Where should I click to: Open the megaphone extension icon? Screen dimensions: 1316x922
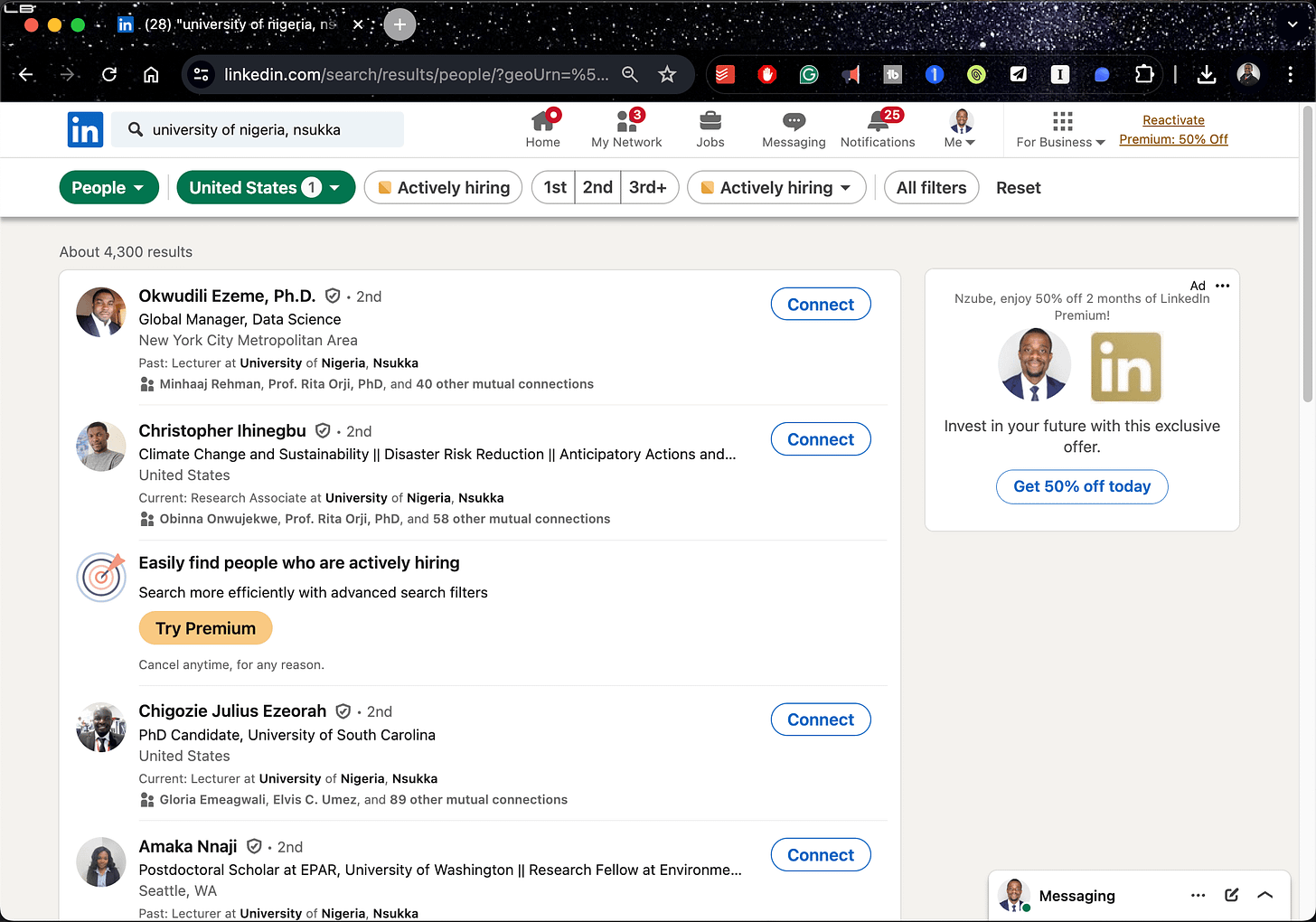851,74
